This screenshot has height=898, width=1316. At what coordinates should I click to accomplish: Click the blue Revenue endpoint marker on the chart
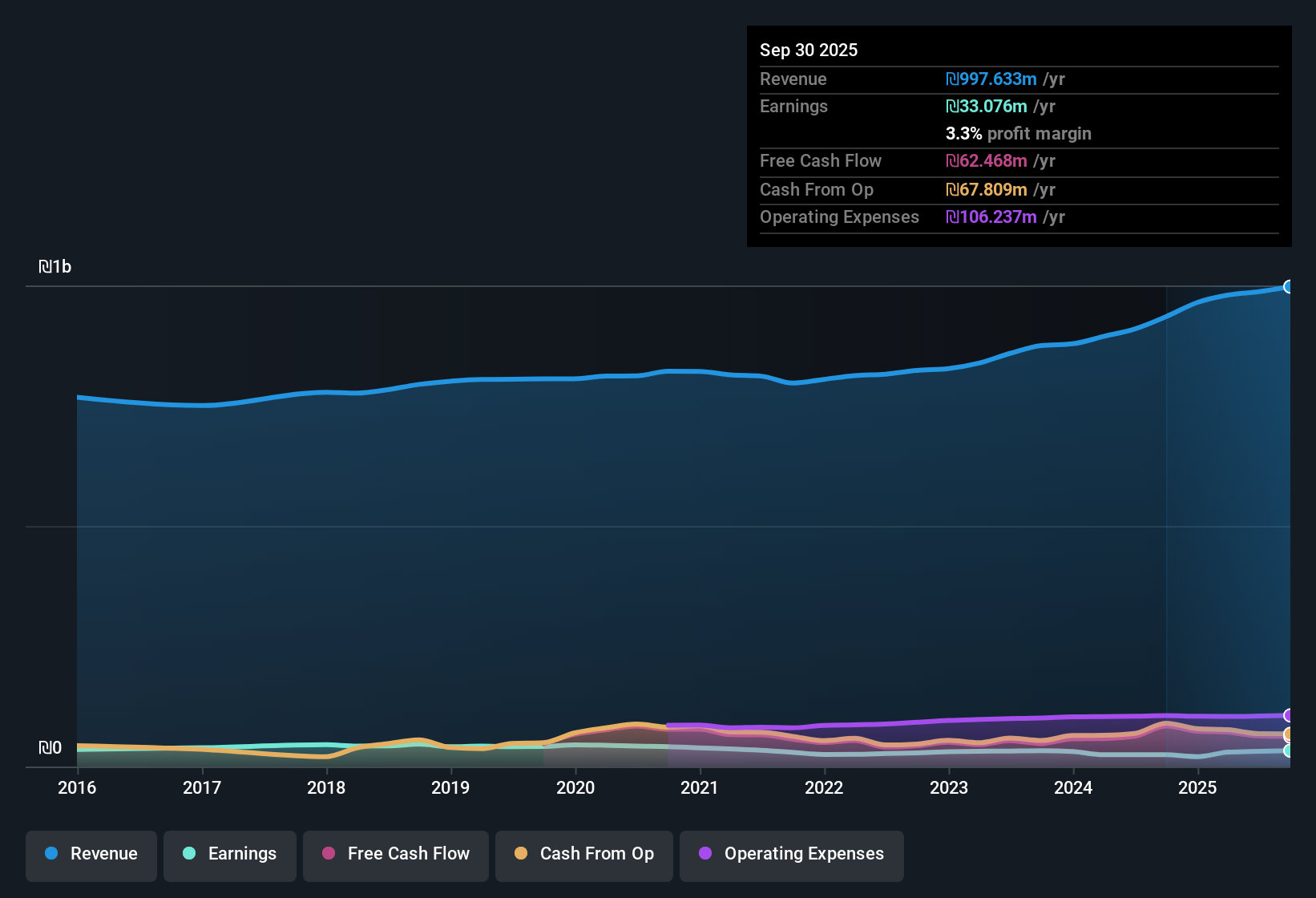(1289, 286)
